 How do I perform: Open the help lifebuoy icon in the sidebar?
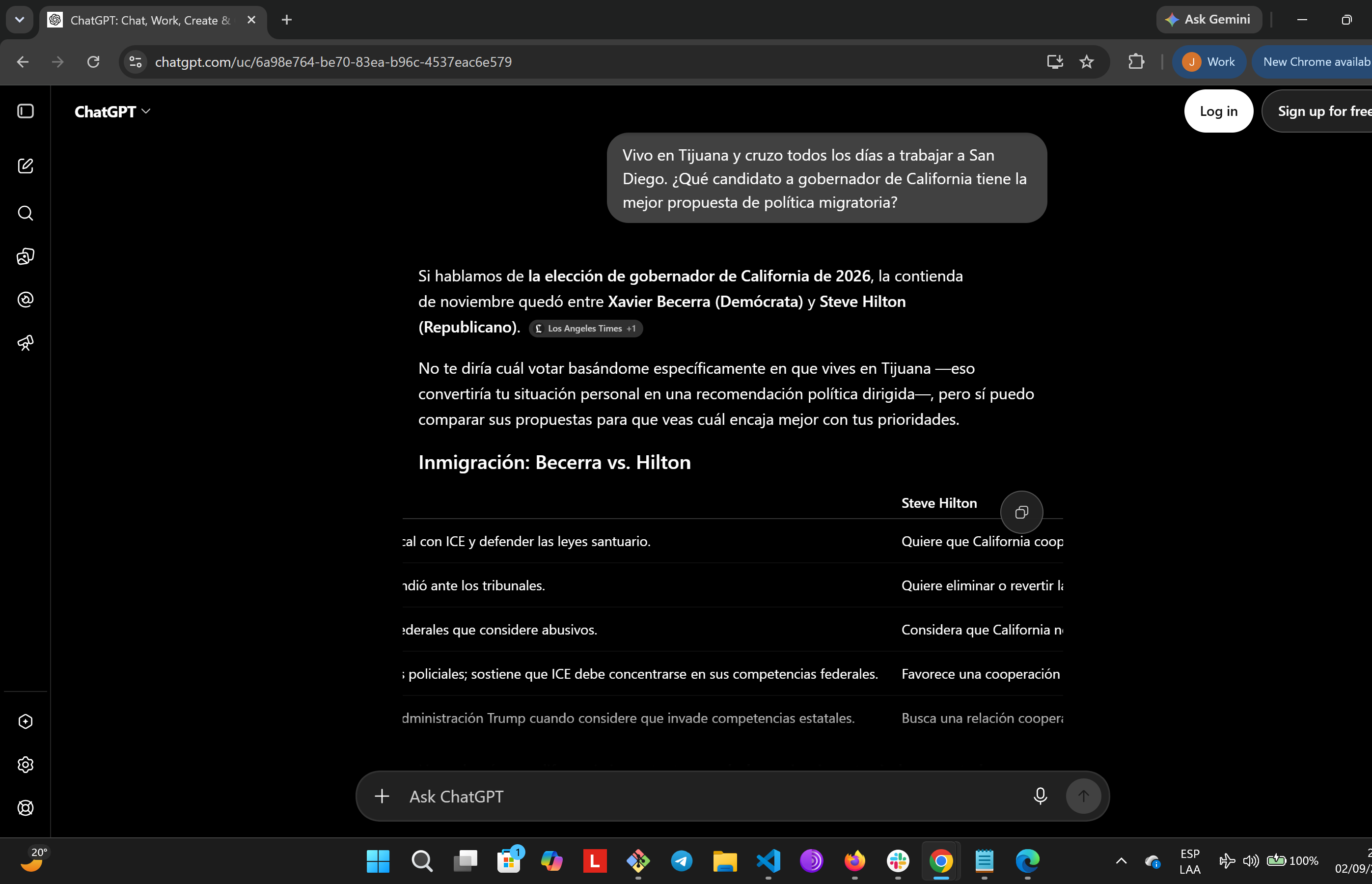click(25, 808)
